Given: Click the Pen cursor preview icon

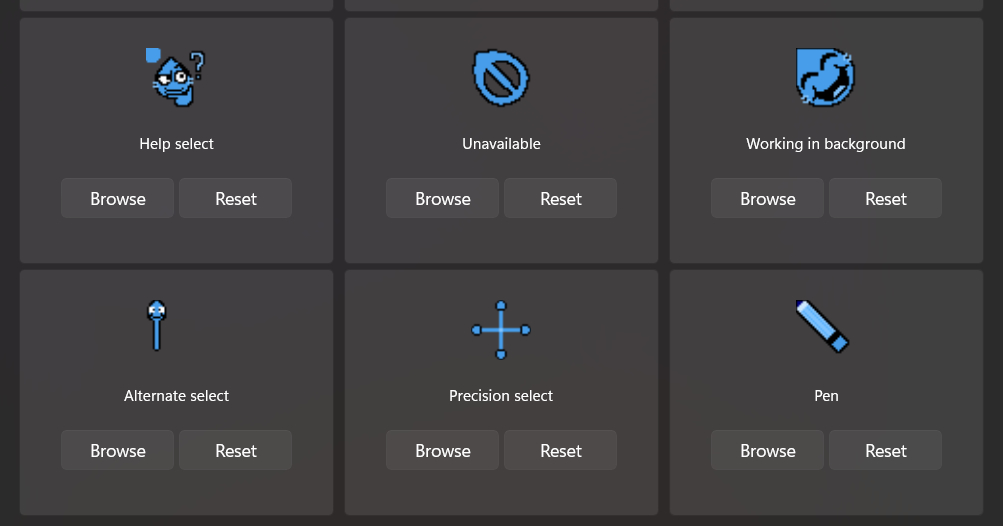Looking at the screenshot, I should [x=822, y=326].
